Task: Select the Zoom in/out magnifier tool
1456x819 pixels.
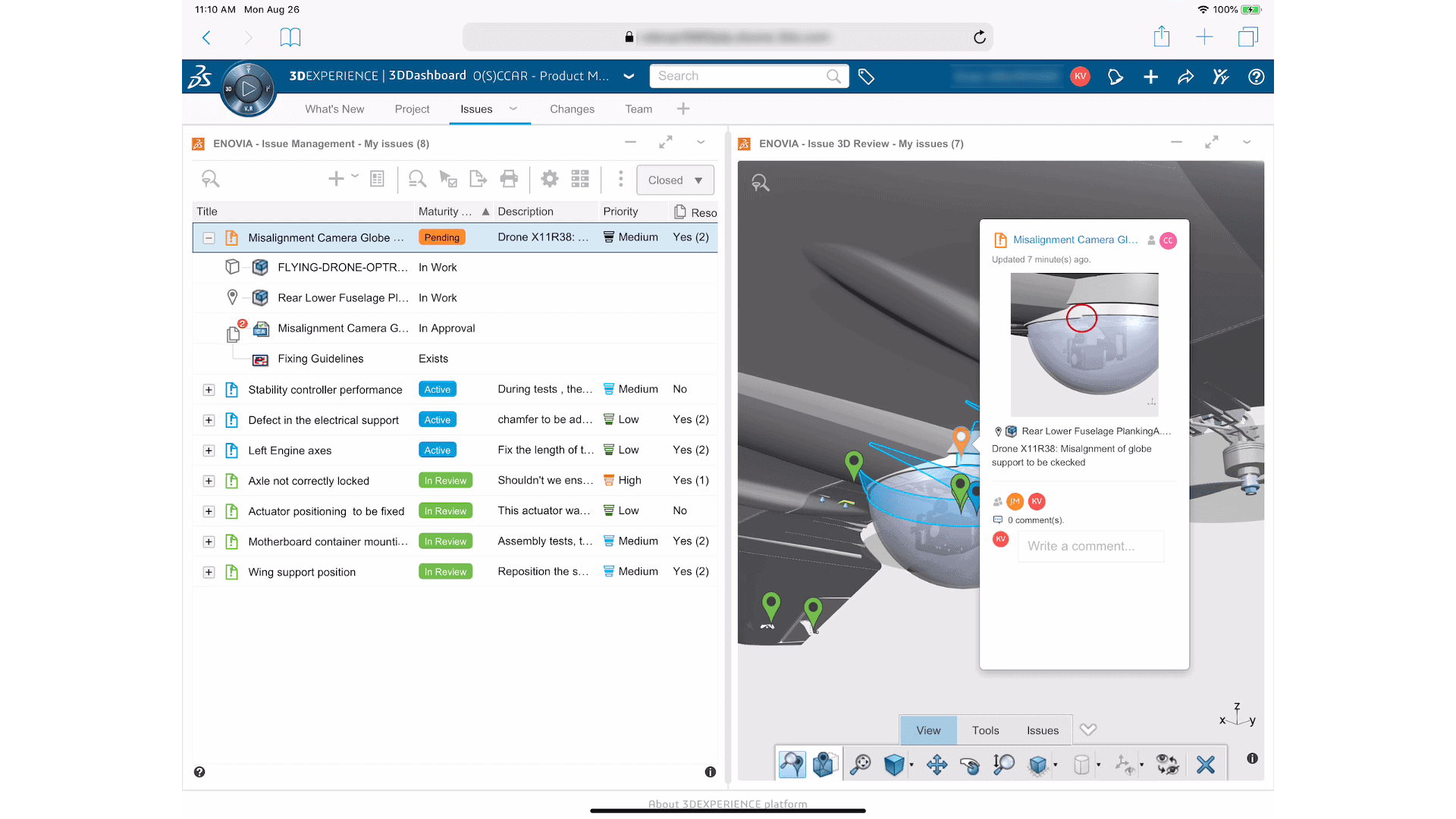Action: [x=1003, y=764]
